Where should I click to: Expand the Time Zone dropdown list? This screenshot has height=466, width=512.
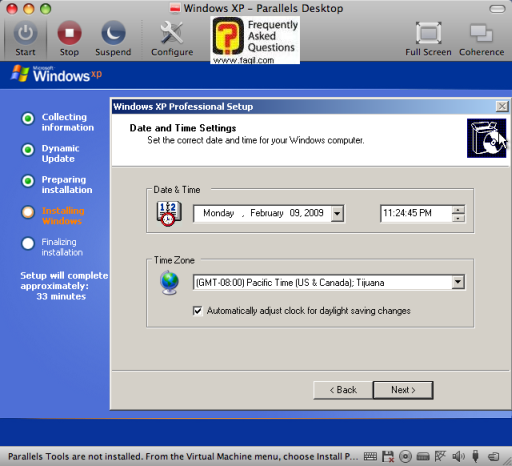[458, 282]
